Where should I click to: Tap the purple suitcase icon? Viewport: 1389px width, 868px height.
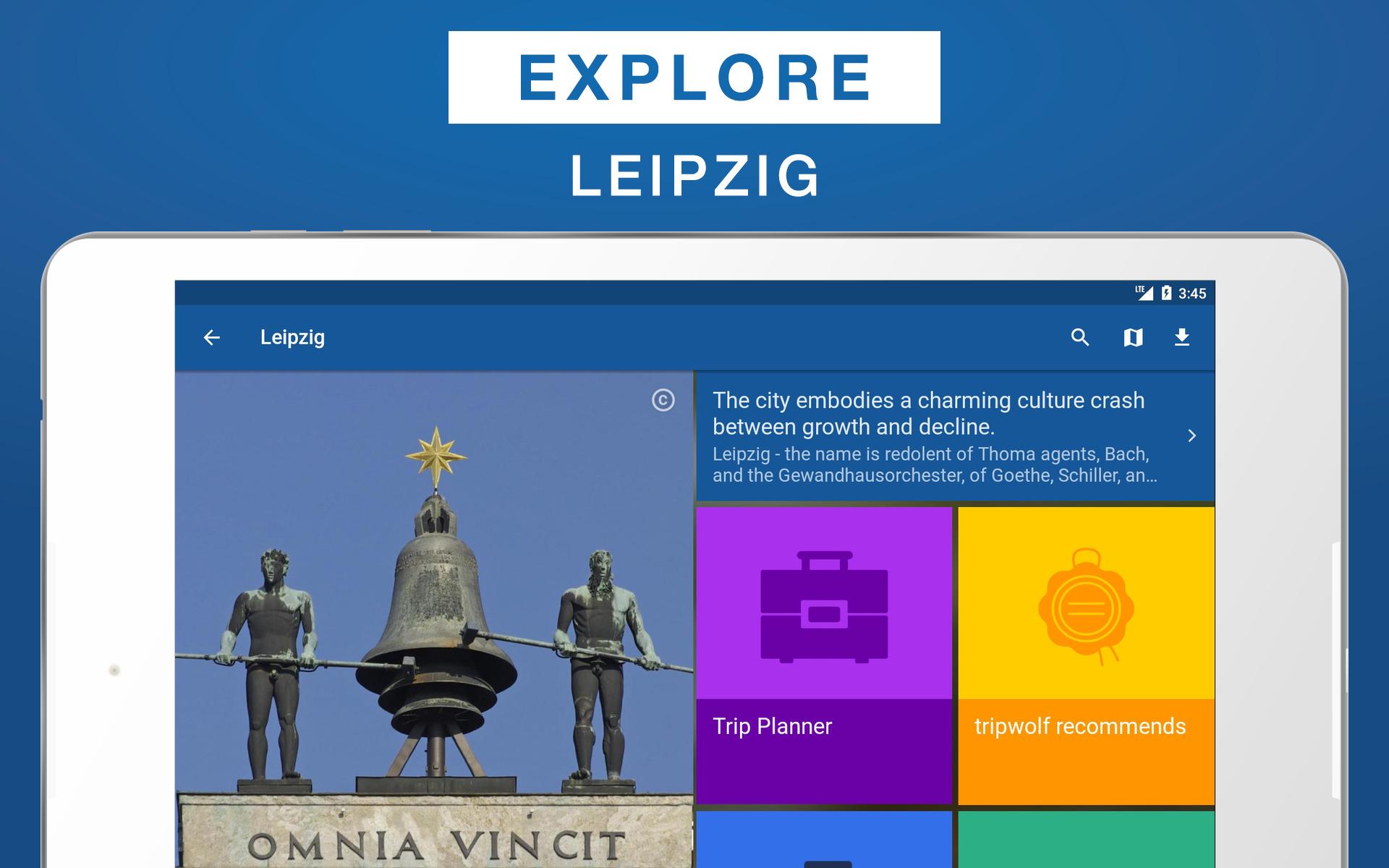[x=824, y=607]
